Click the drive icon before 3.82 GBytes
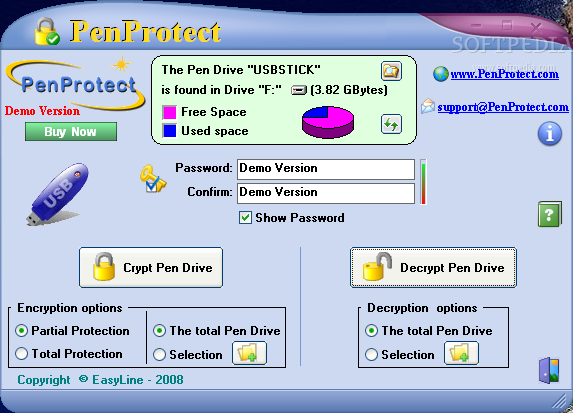This screenshot has height=413, width=573. pyautogui.click(x=299, y=90)
